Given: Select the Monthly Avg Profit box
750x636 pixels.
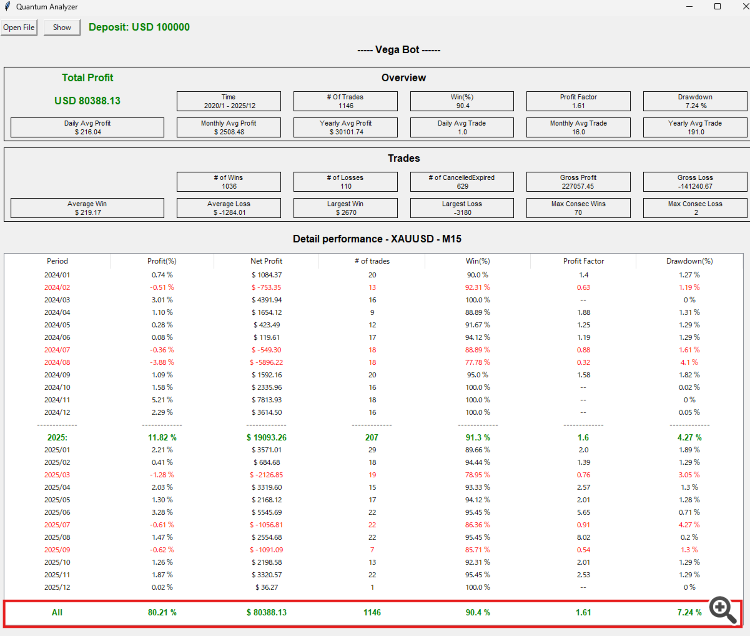Looking at the screenshot, I should [229, 127].
